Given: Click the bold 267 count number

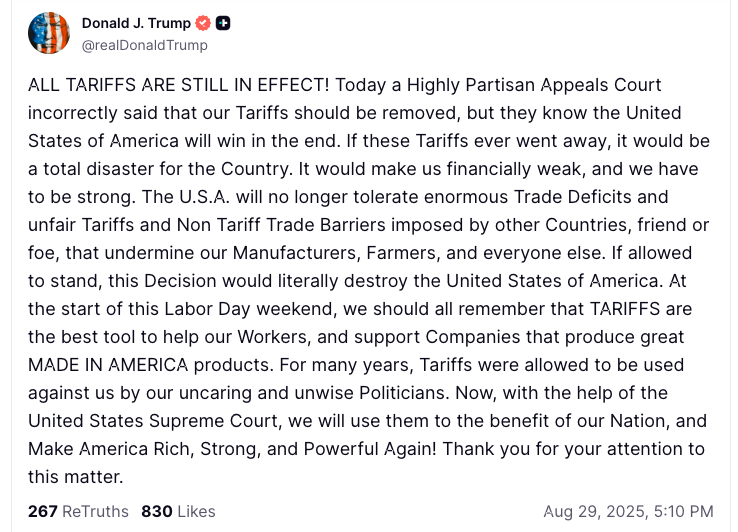Looking at the screenshot, I should tap(43, 511).
